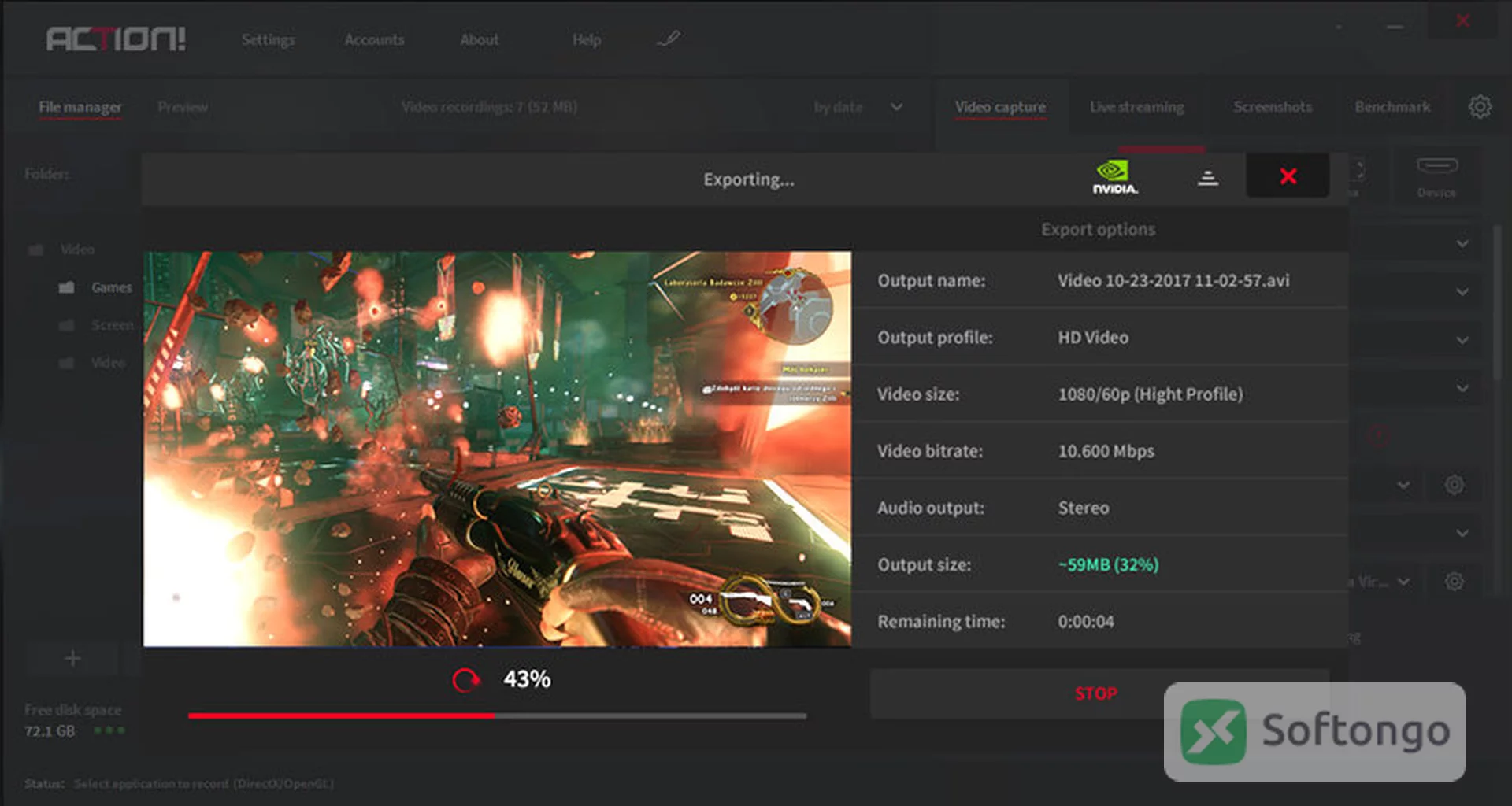The height and width of the screenshot is (806, 1512).
Task: Expand the first right-panel dropdown chevron
Action: (1462, 244)
